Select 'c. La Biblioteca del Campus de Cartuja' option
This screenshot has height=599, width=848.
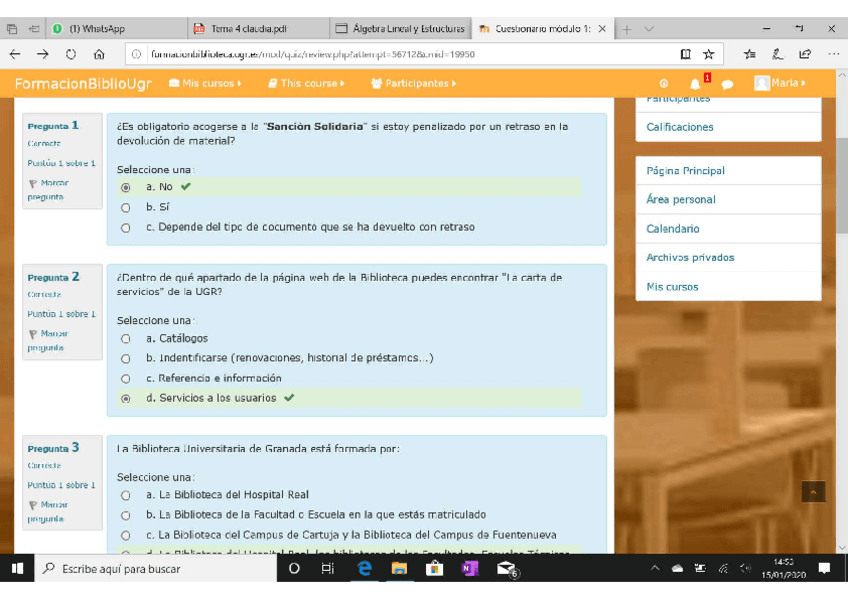pos(125,535)
